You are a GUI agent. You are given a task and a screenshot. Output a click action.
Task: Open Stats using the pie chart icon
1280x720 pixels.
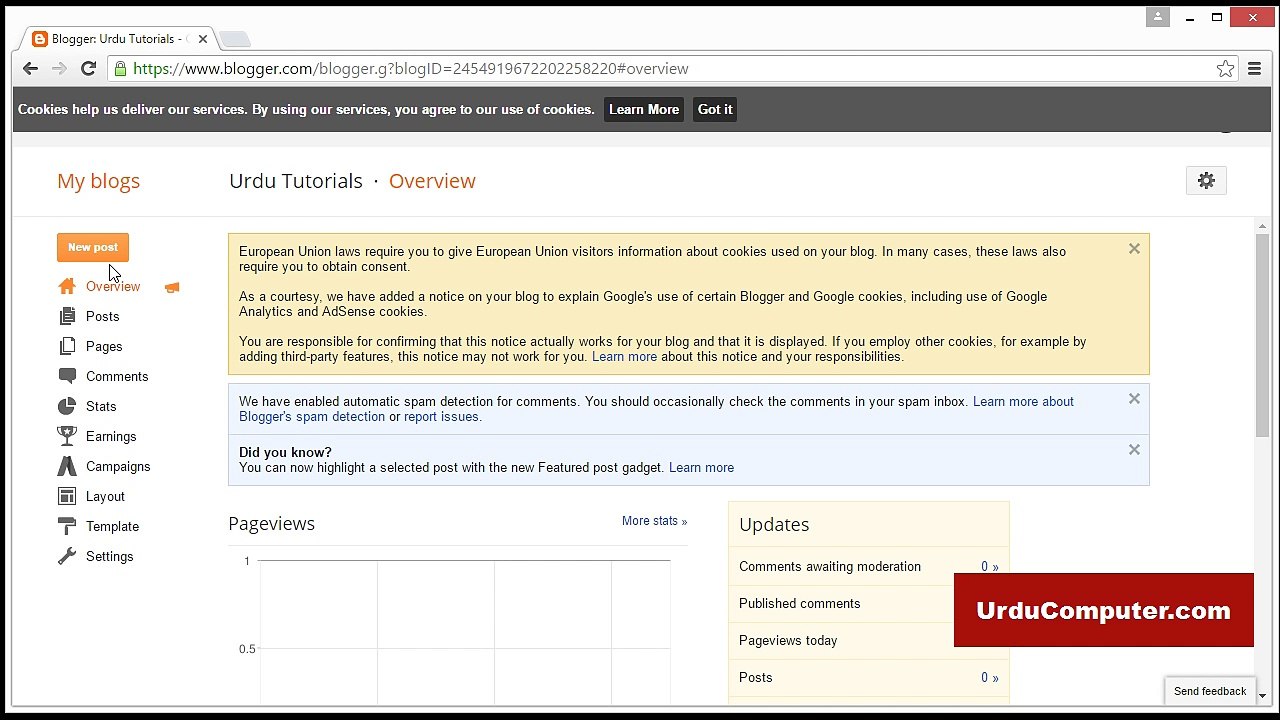coord(67,406)
